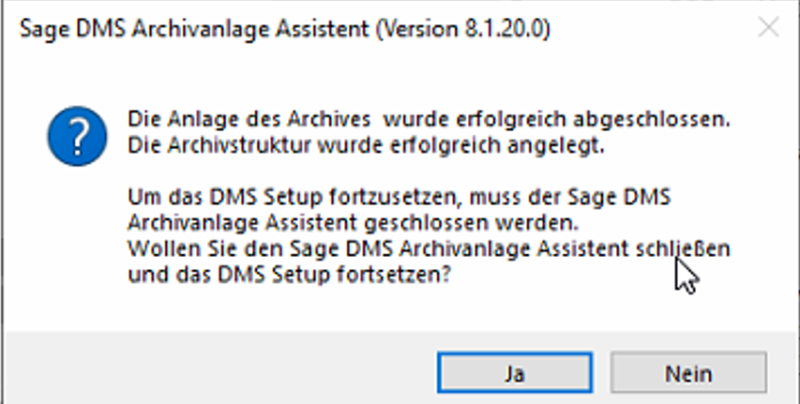Viewport: 800px width, 404px height.
Task: Close the dialog with the X button
Action: pos(769,28)
